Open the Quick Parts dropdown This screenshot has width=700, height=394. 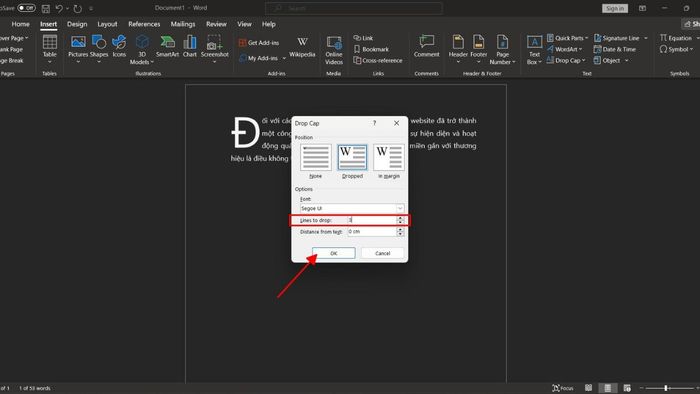[567, 38]
